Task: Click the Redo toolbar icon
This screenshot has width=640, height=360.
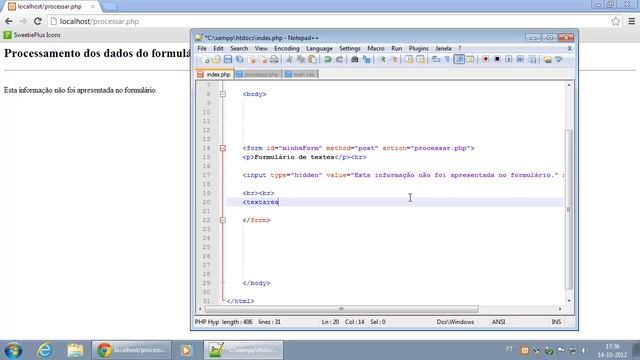Action: coord(339,60)
